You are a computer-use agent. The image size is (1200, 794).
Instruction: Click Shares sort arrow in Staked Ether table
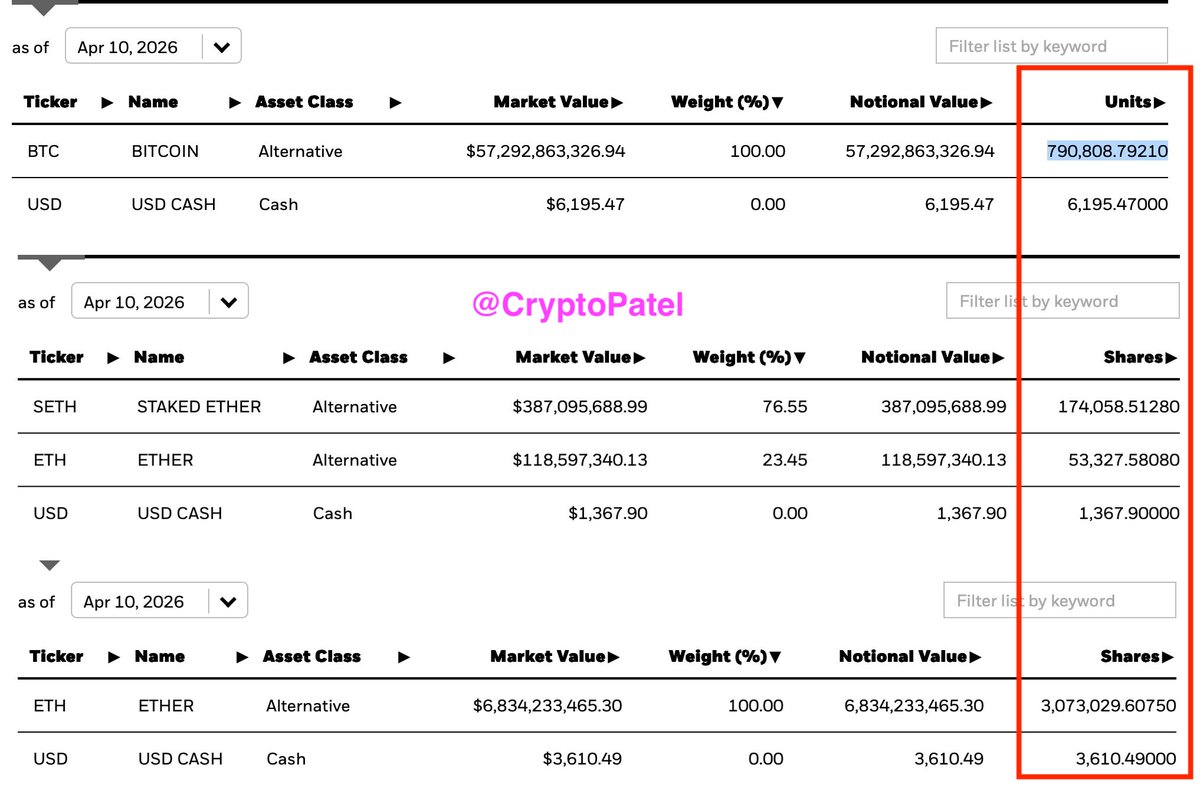tap(1171, 357)
